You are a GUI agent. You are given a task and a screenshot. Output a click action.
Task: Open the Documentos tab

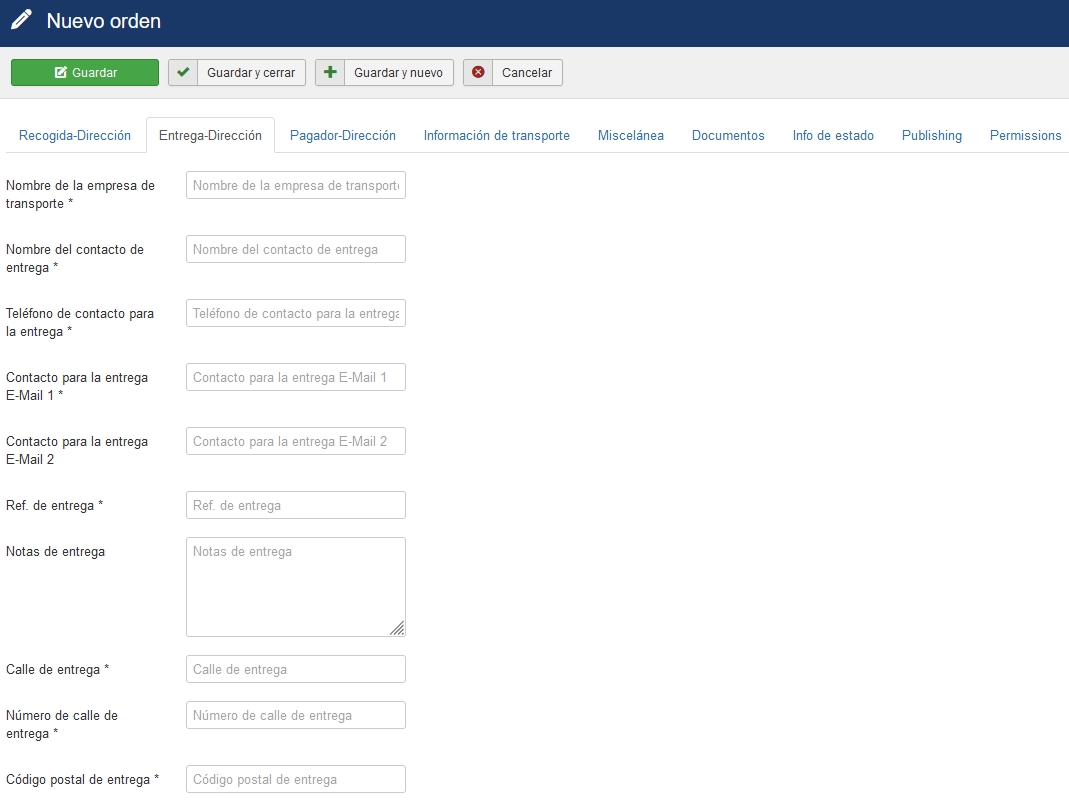point(728,135)
